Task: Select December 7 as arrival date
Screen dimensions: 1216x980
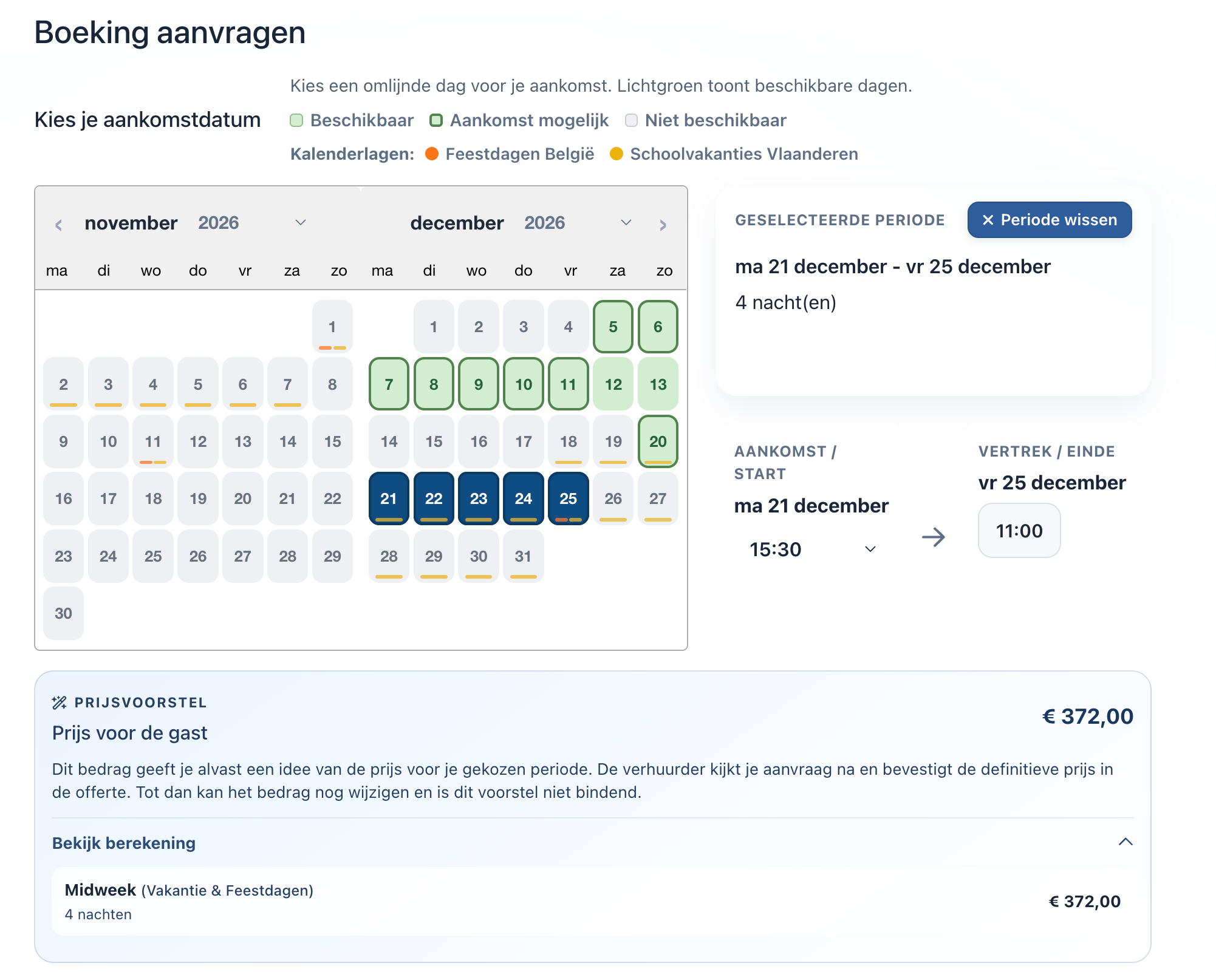Action: 389,384
